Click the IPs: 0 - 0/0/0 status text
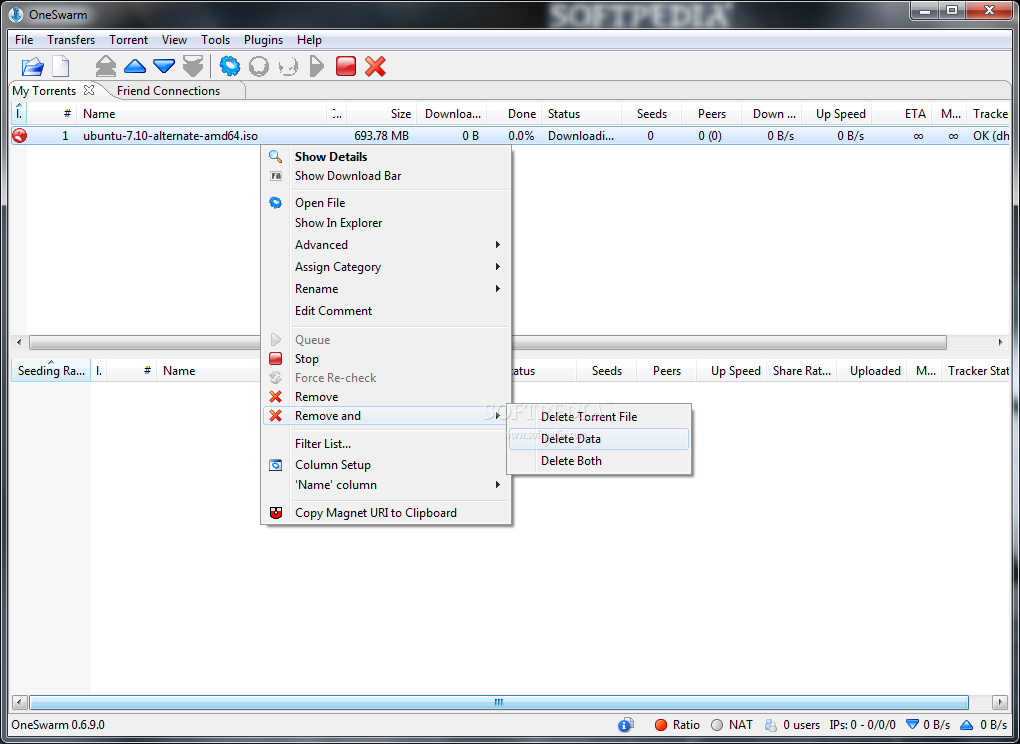This screenshot has width=1020, height=744. coord(863,725)
